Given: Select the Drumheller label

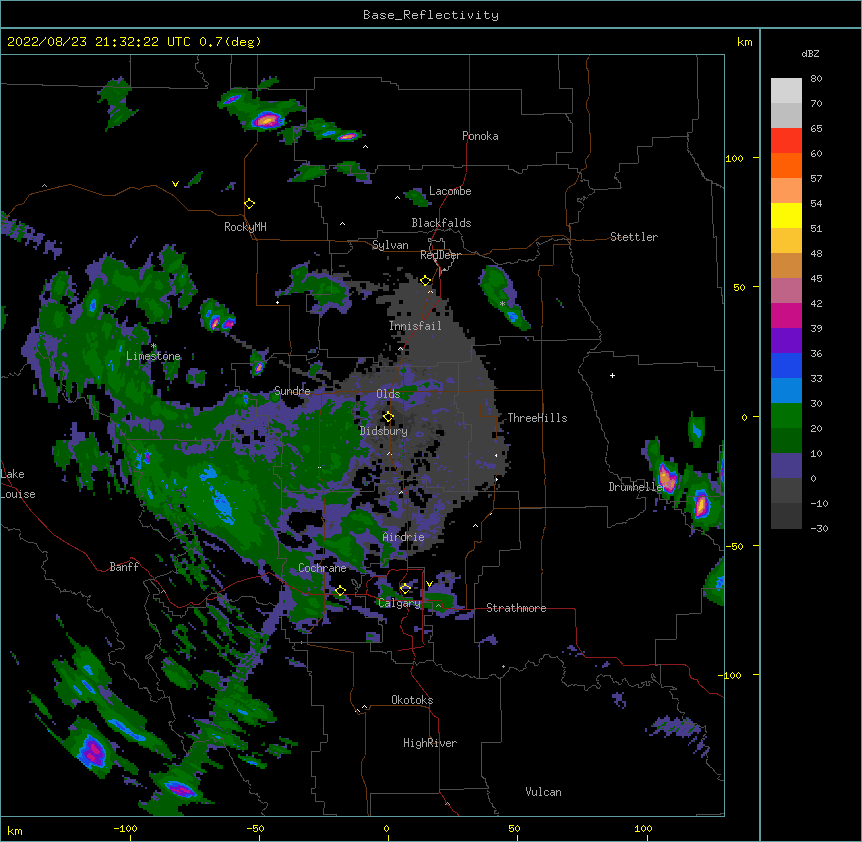Looking at the screenshot, I should (637, 487).
